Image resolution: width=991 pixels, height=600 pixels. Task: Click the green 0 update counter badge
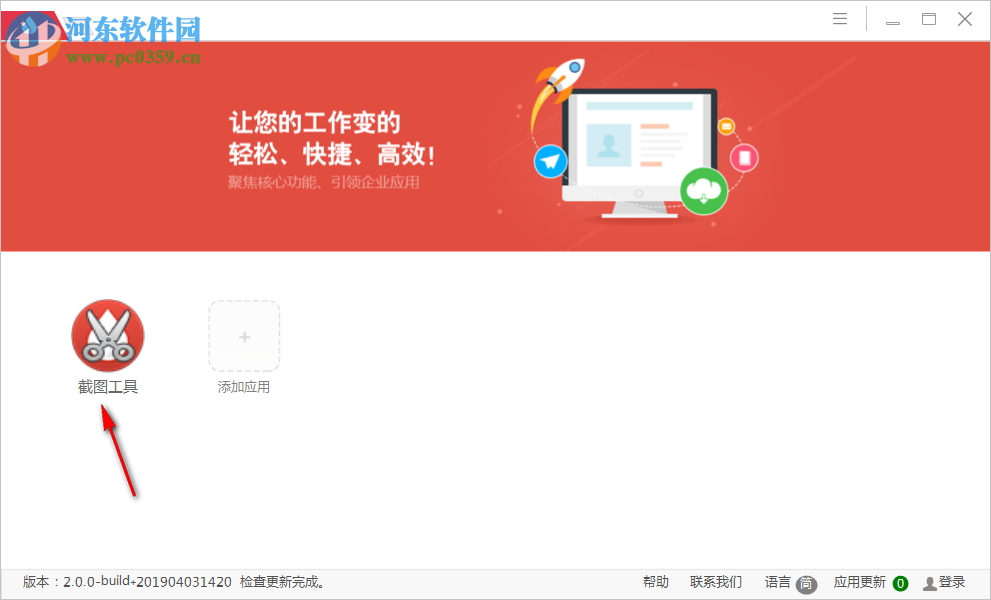coord(899,582)
